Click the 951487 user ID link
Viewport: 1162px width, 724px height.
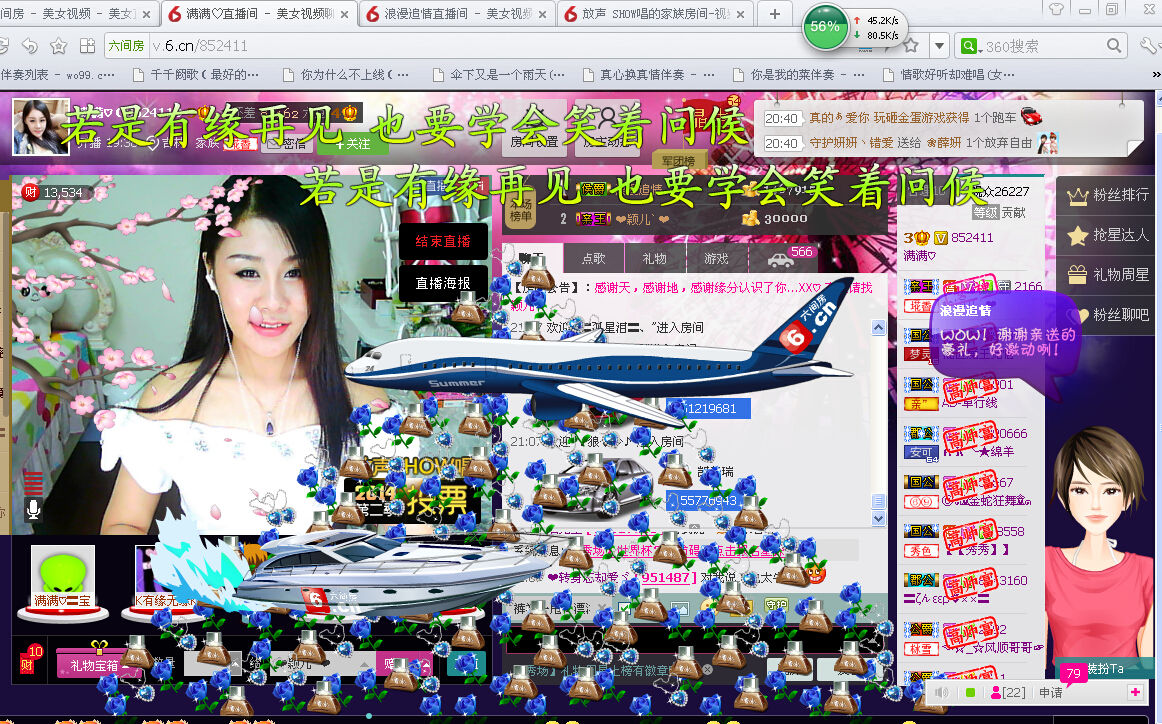pos(668,577)
